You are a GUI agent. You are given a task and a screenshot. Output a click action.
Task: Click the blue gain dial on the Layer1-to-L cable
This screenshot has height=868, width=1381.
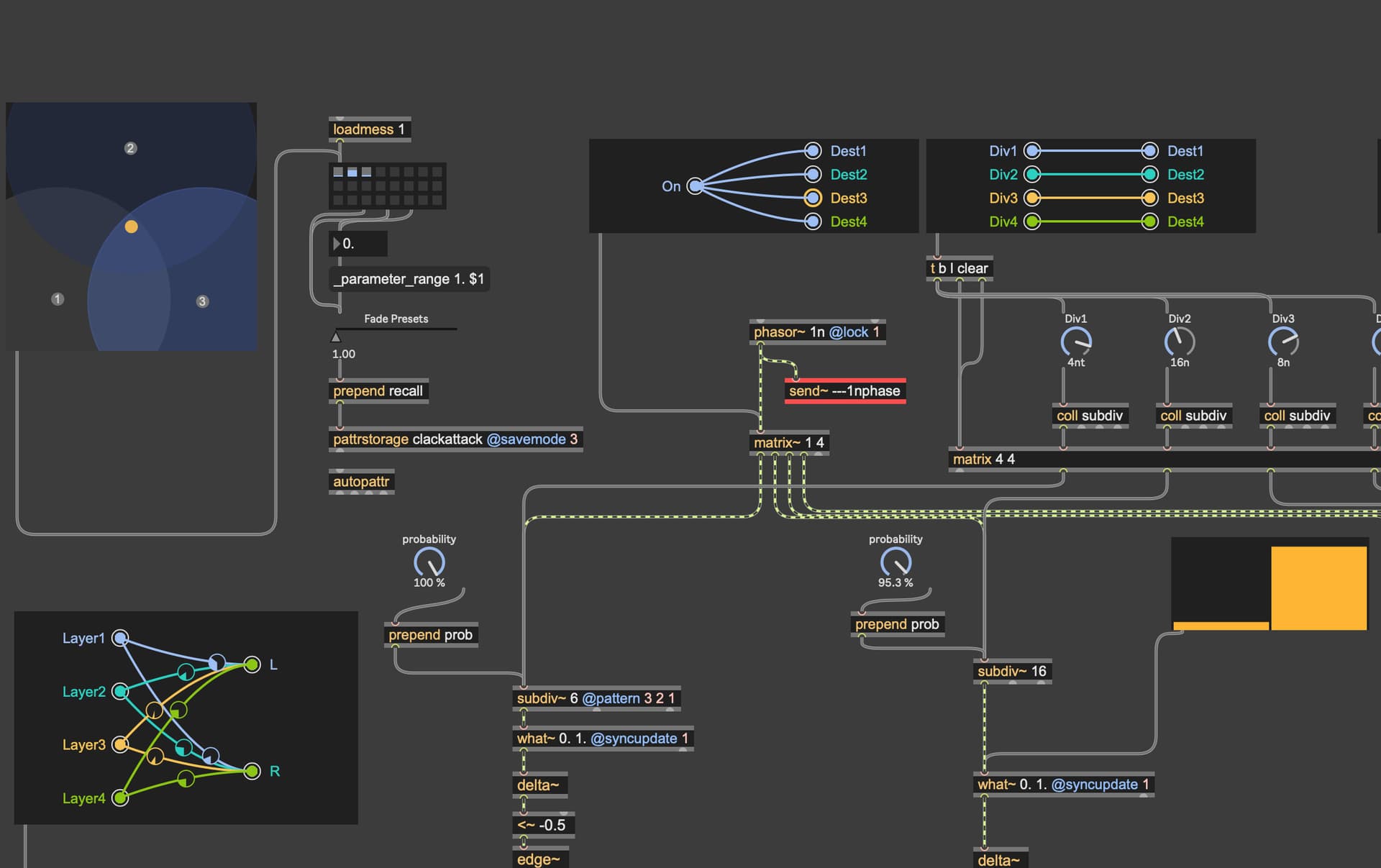[x=217, y=662]
